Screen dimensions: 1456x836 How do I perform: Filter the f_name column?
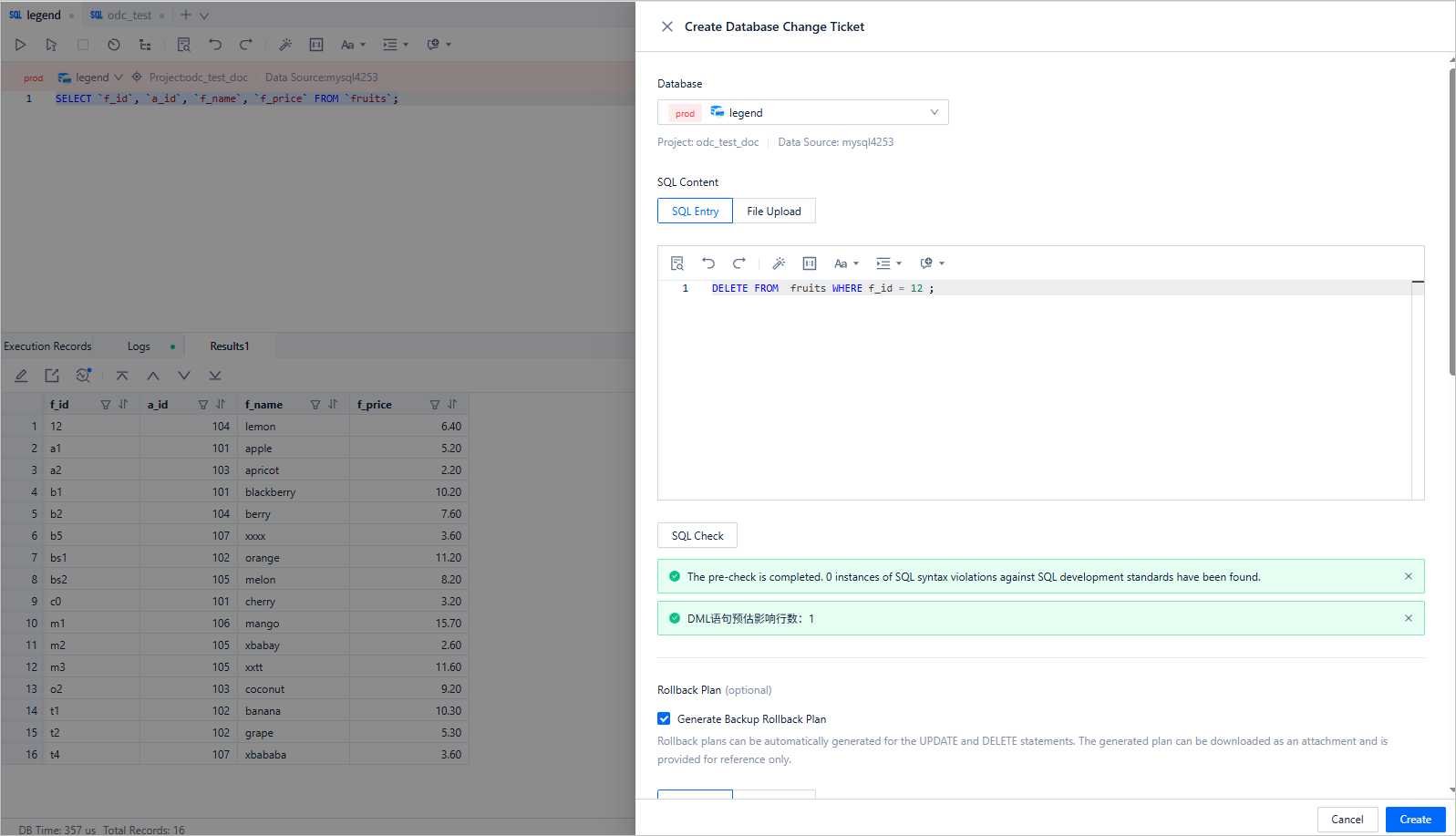(315, 405)
